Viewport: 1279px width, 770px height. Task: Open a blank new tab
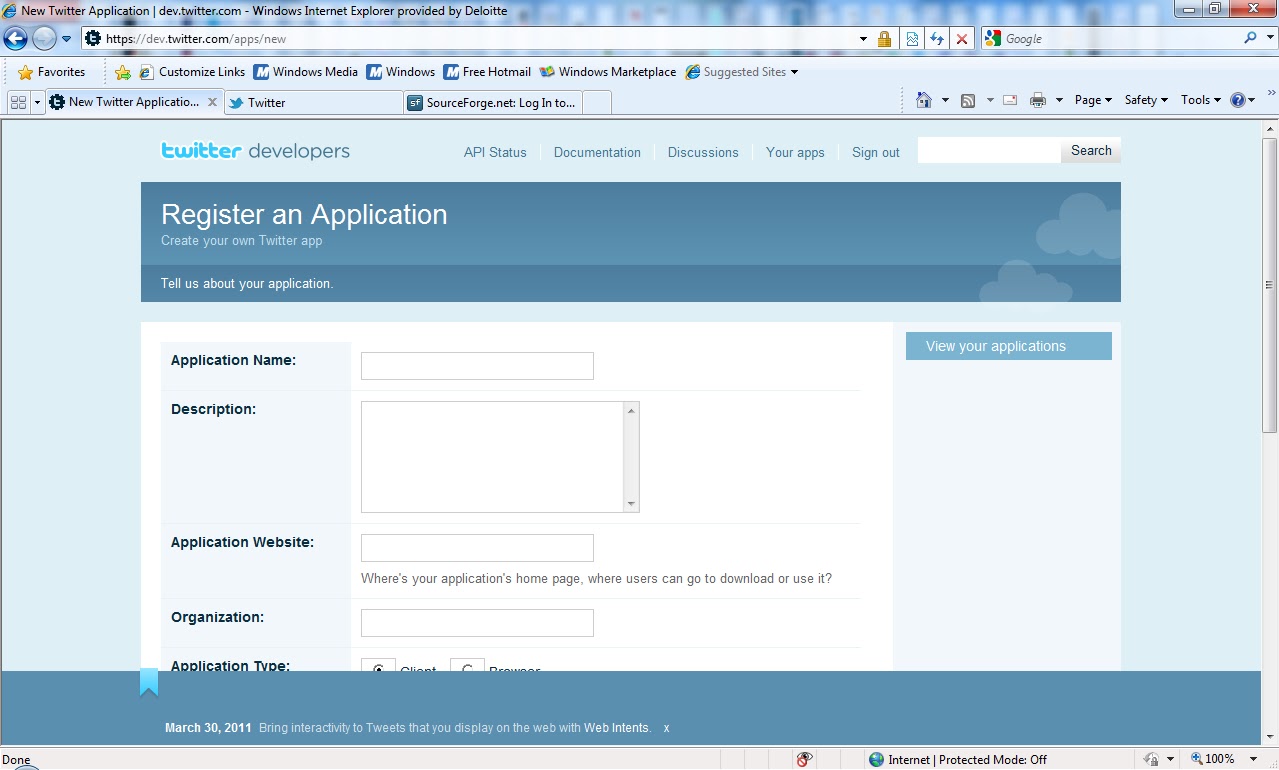pos(596,102)
